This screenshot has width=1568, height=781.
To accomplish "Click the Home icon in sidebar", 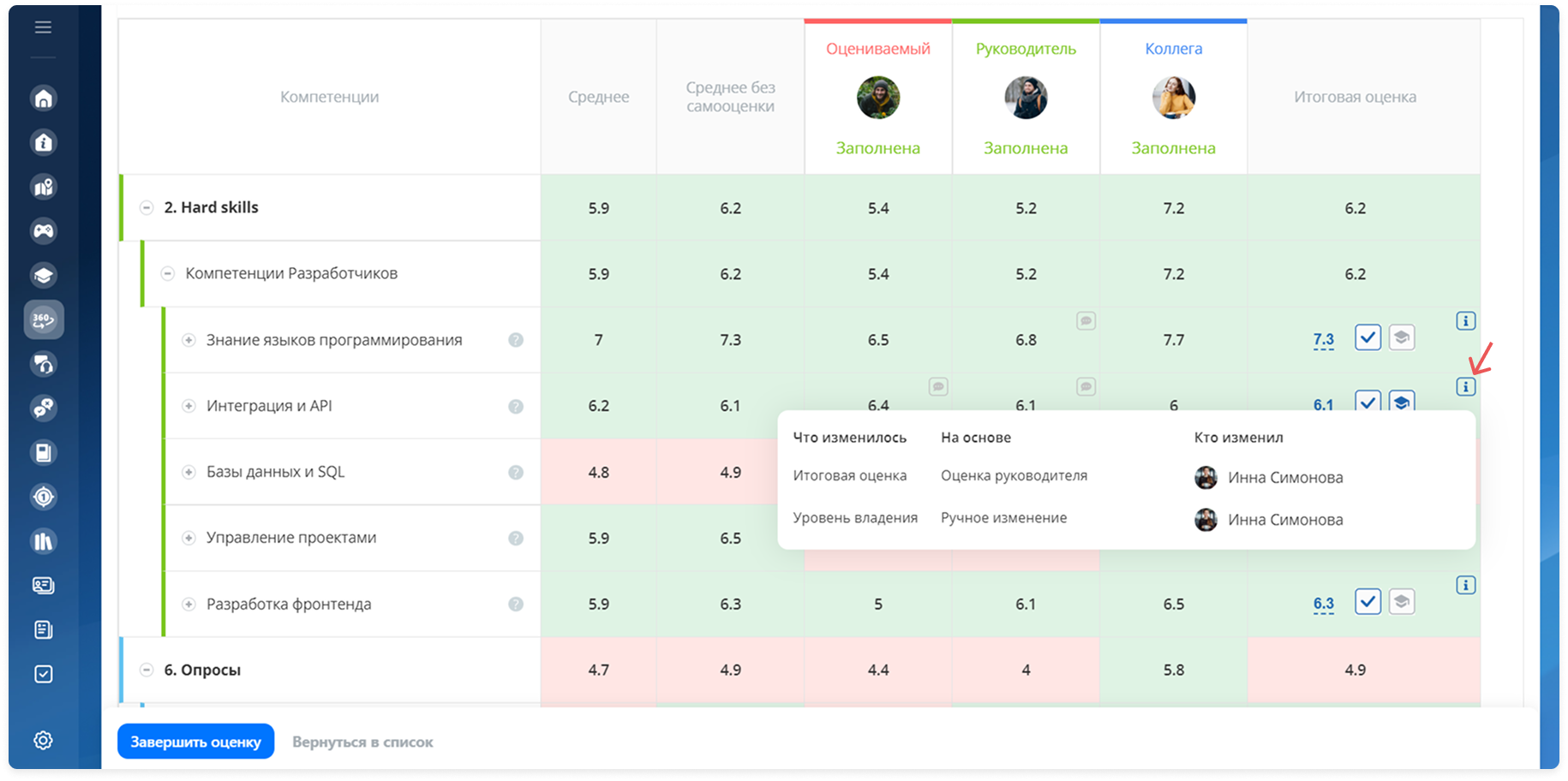I will 44,98.
